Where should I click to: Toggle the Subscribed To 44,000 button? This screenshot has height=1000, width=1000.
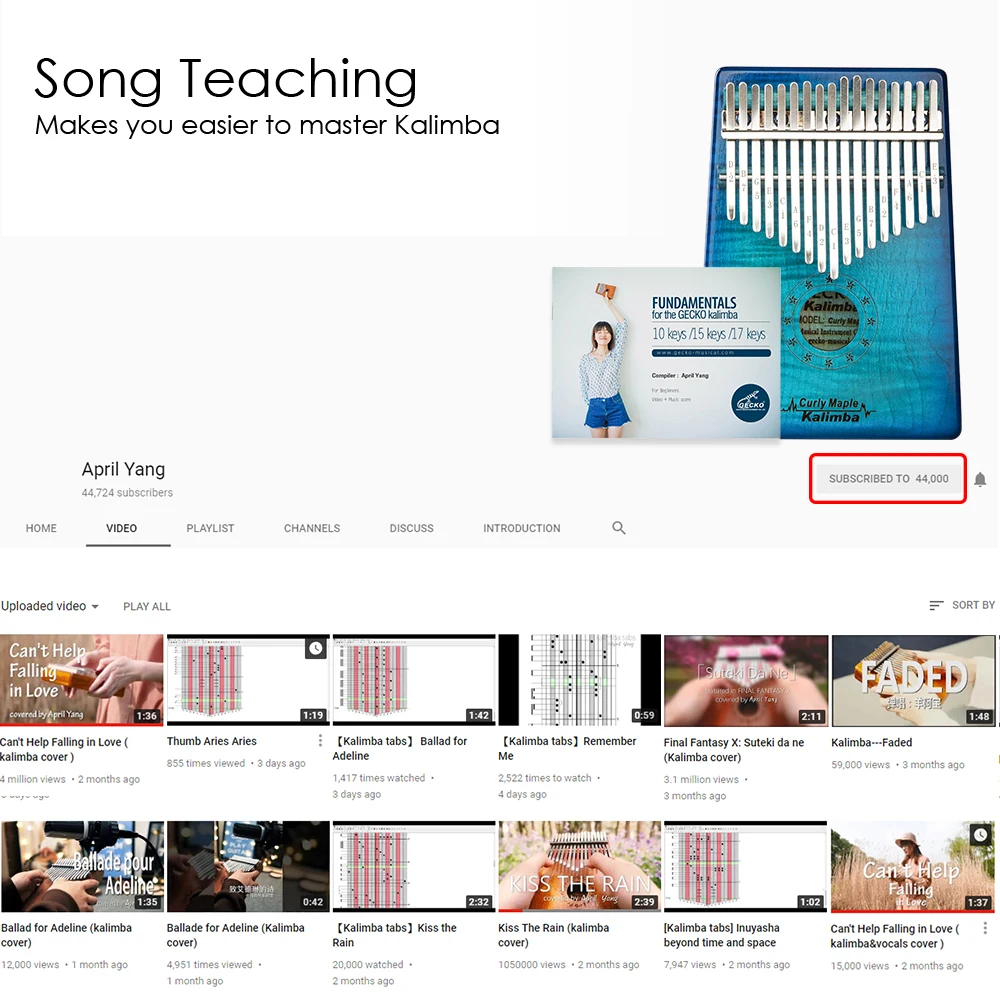click(888, 479)
